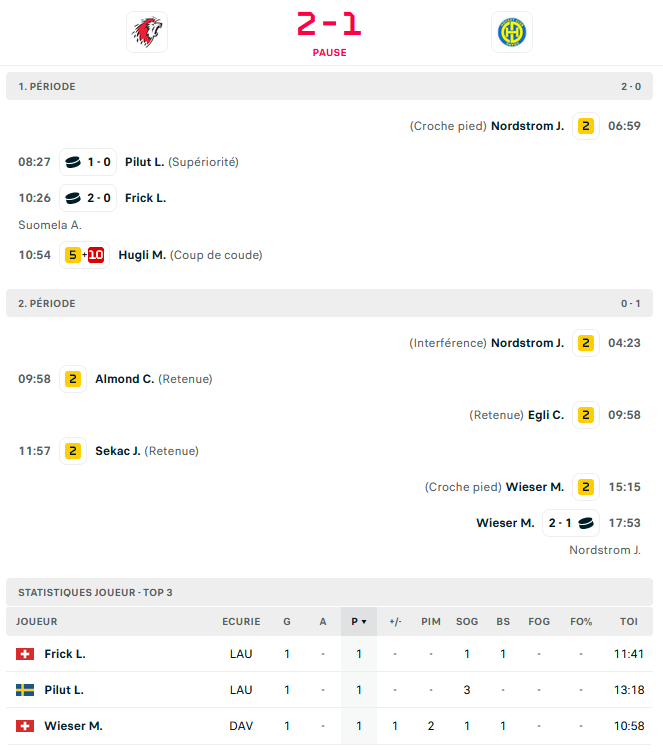Click the puck icon for Wieser's 2-1 goal
Viewport: 663px width, 753px height.
pyautogui.click(x=585, y=523)
